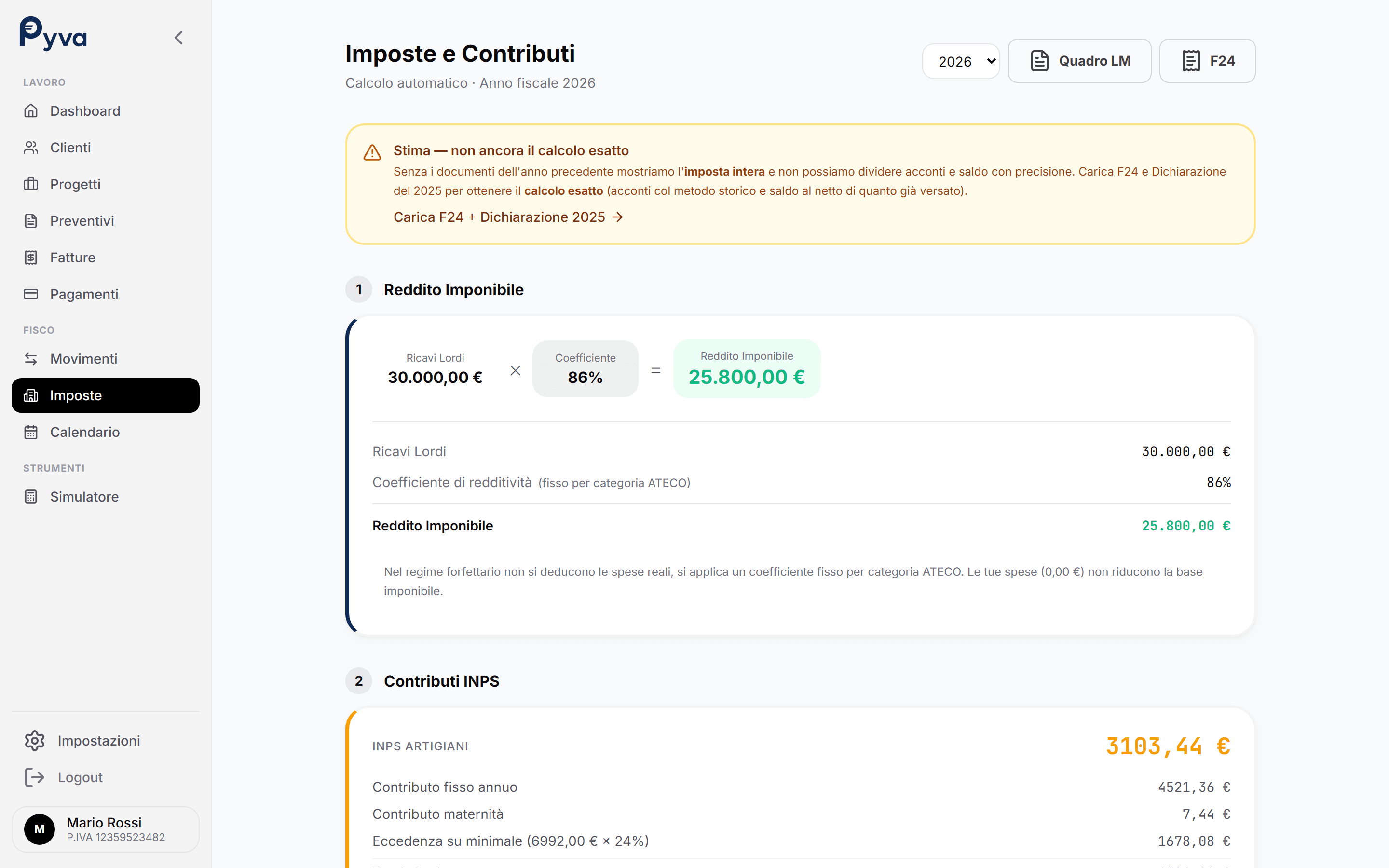Click the Preventivi document icon
Screen dimensions: 1389x868
pos(31,221)
